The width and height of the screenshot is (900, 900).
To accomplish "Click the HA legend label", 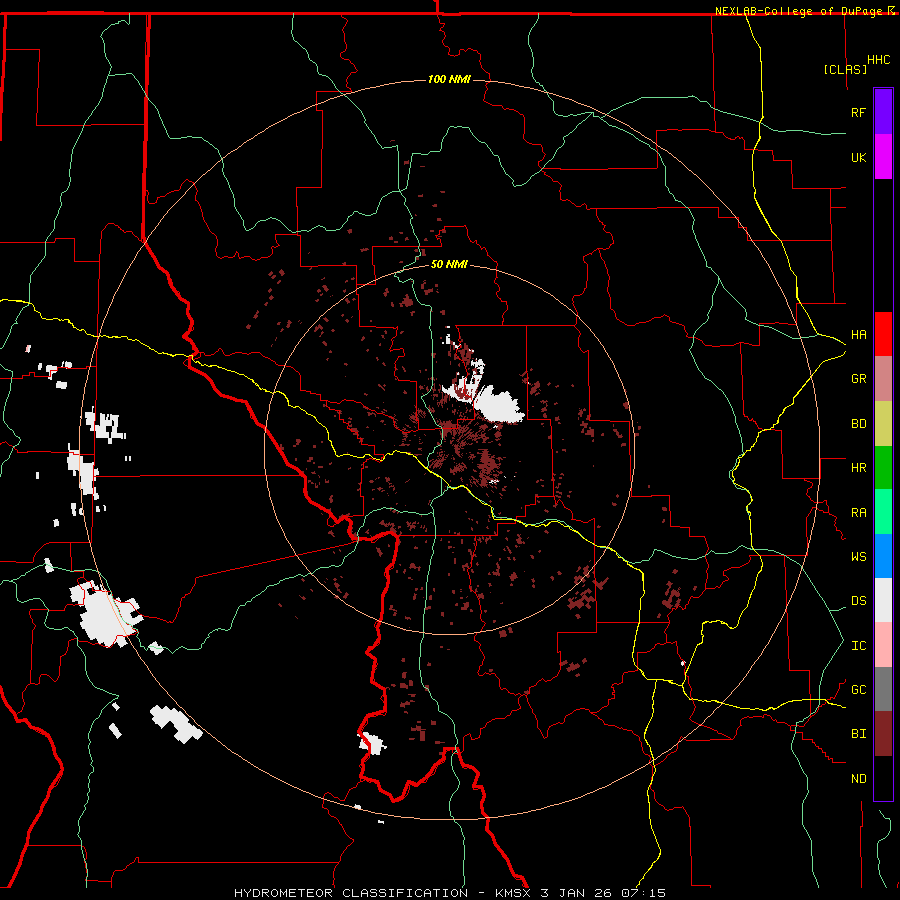I will pos(858,335).
